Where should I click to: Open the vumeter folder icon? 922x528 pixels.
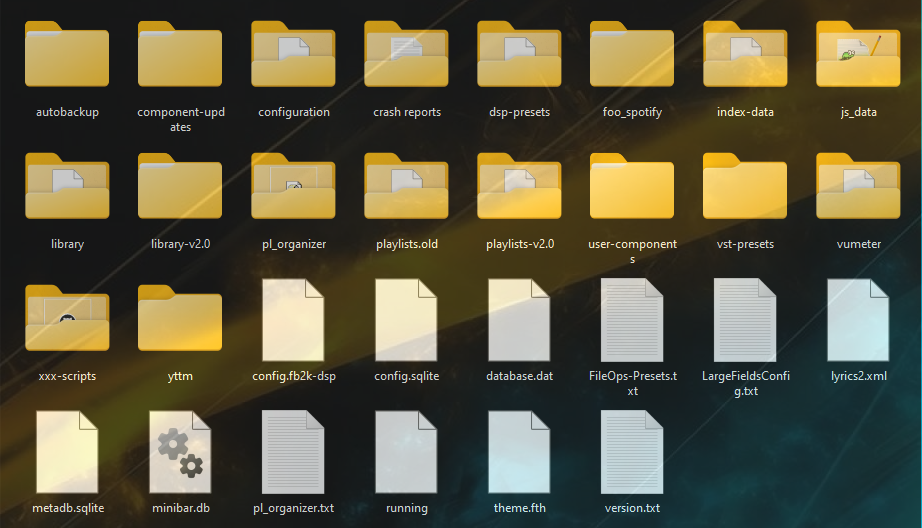[858, 186]
